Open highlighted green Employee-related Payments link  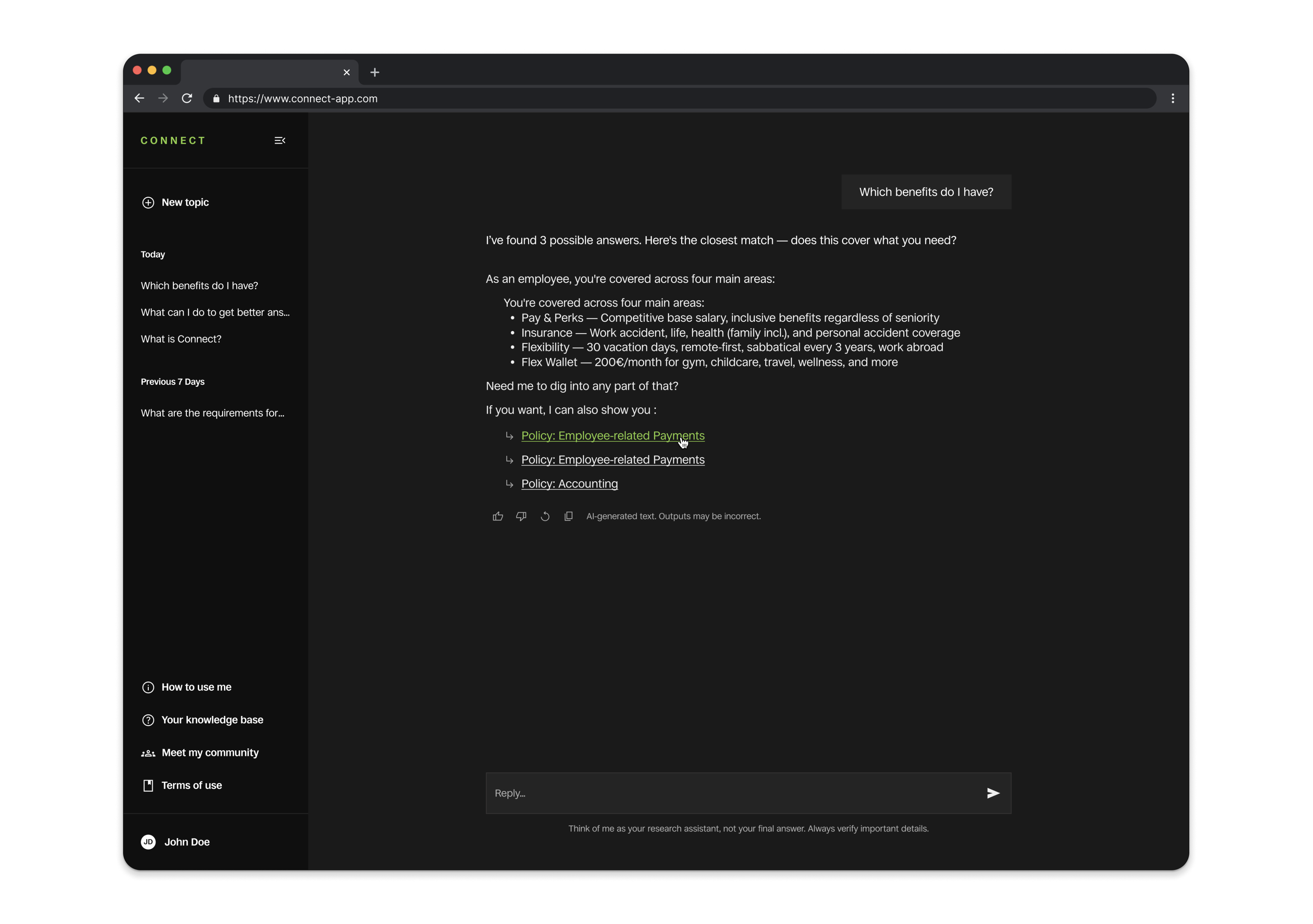613,436
